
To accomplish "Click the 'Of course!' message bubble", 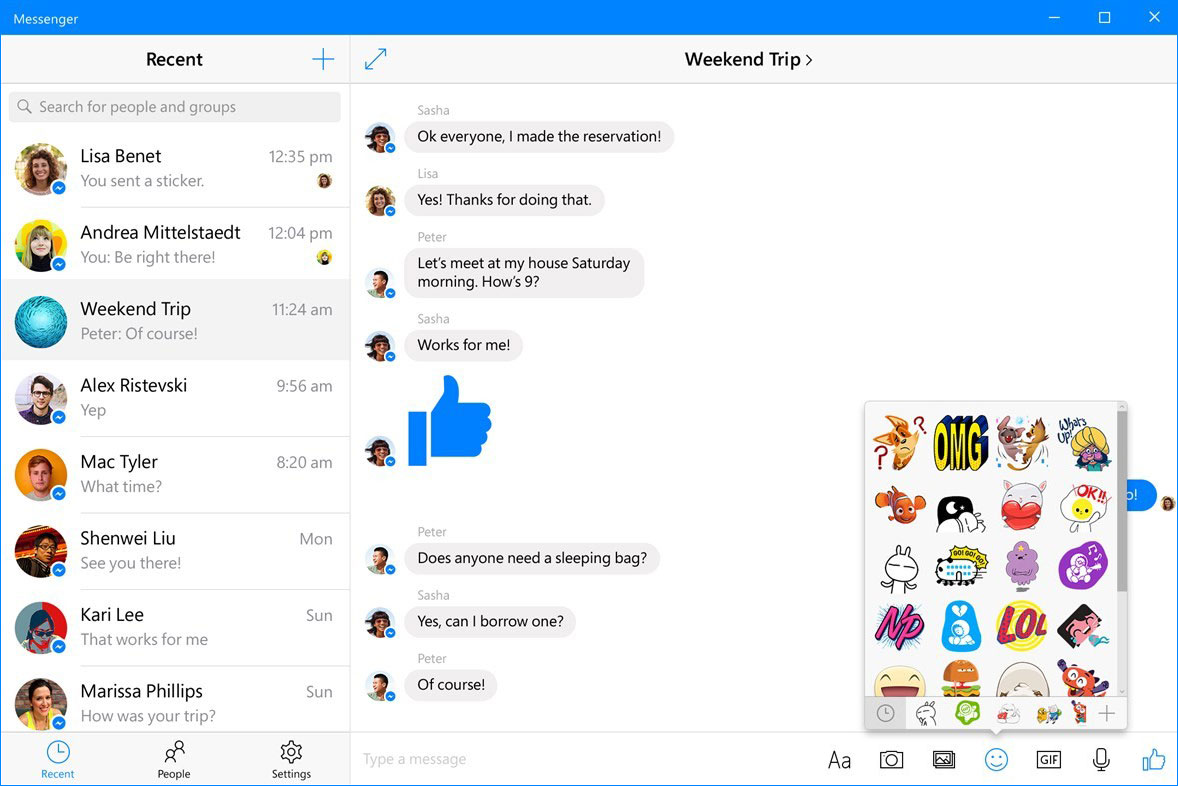I will pos(451,685).
